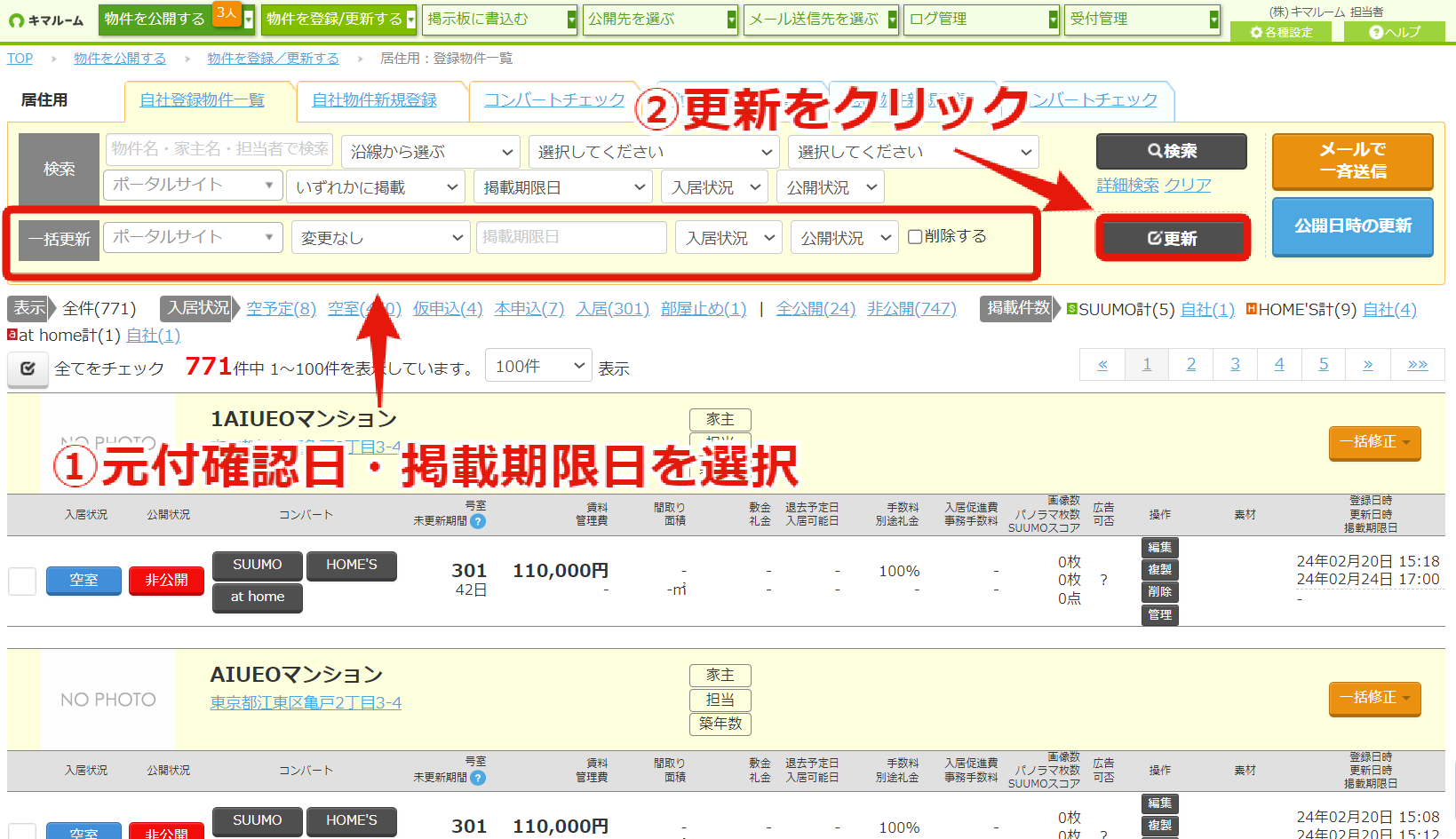Click HOME'S convert button of first property
Screen dimensions: 1456x839
tap(351, 566)
